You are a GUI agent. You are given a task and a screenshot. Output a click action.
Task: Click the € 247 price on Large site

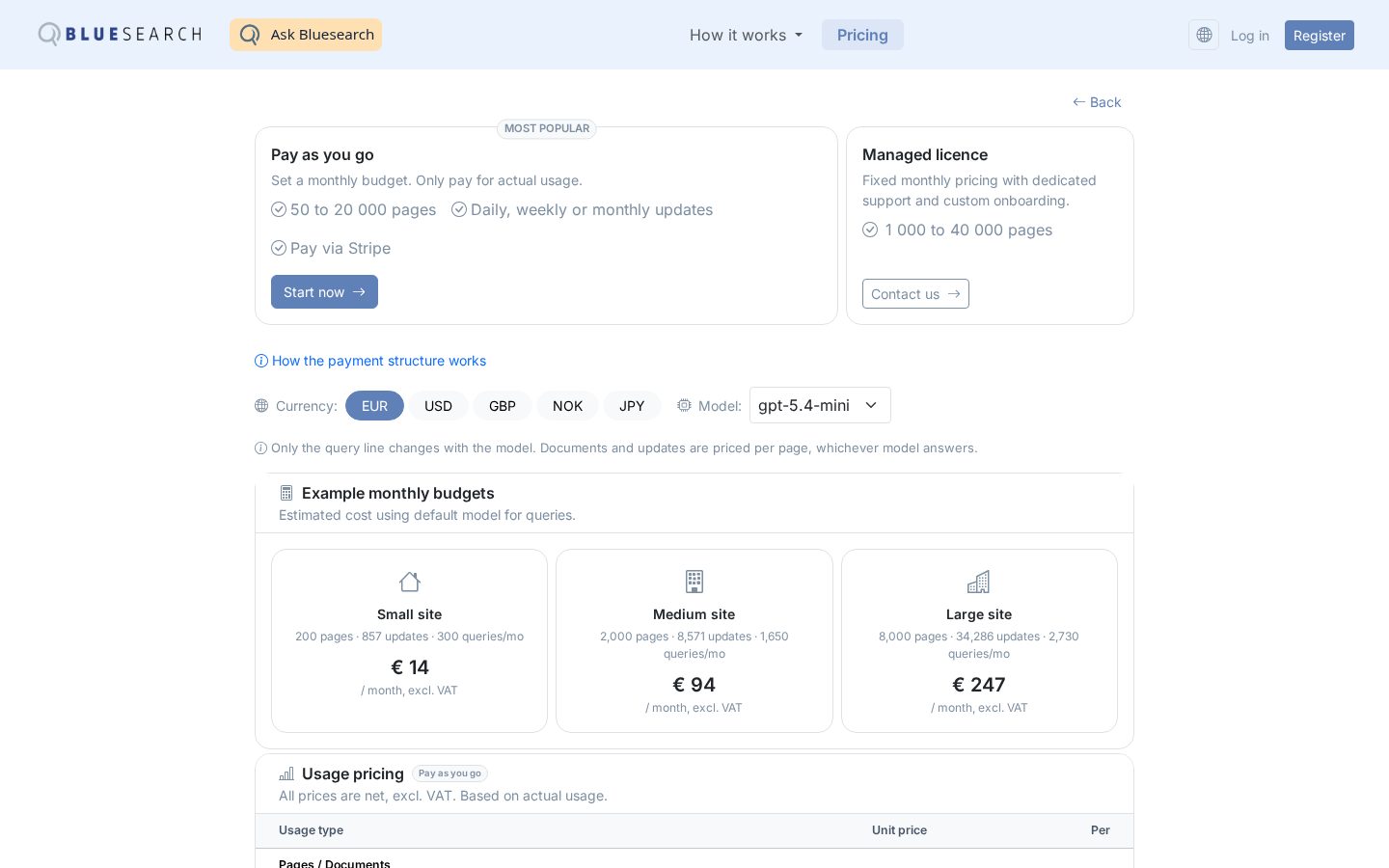pos(979,685)
